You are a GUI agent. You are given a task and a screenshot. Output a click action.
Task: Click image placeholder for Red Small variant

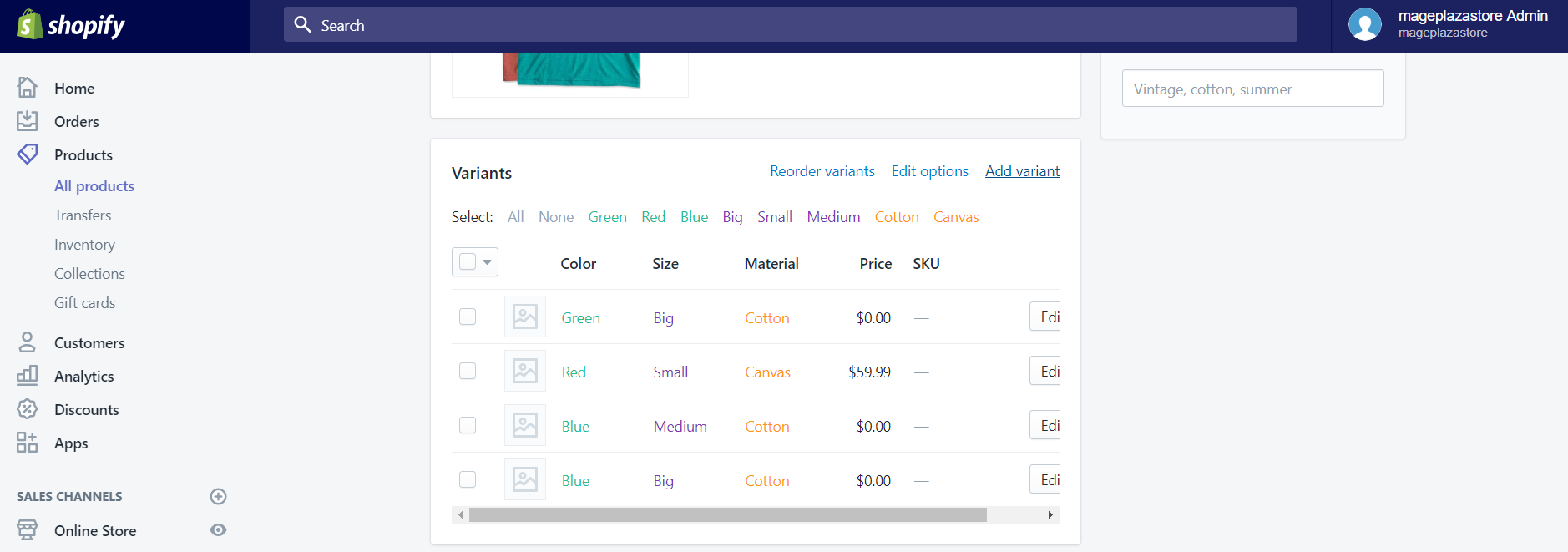tap(525, 371)
